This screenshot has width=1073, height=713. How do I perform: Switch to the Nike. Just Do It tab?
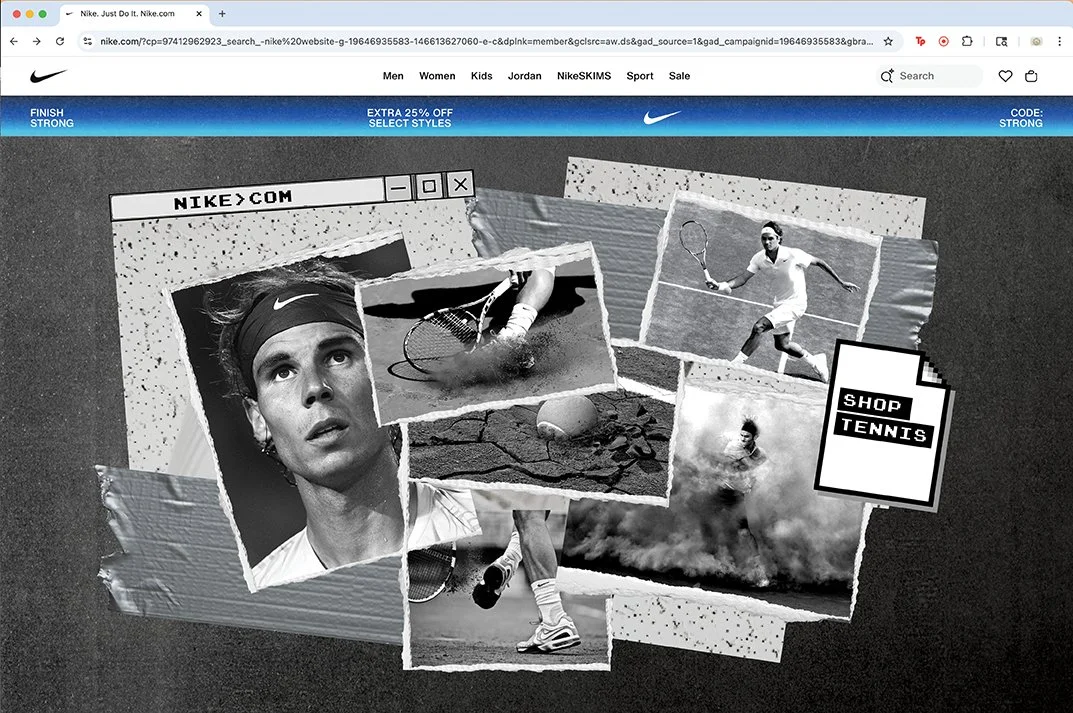pos(130,15)
